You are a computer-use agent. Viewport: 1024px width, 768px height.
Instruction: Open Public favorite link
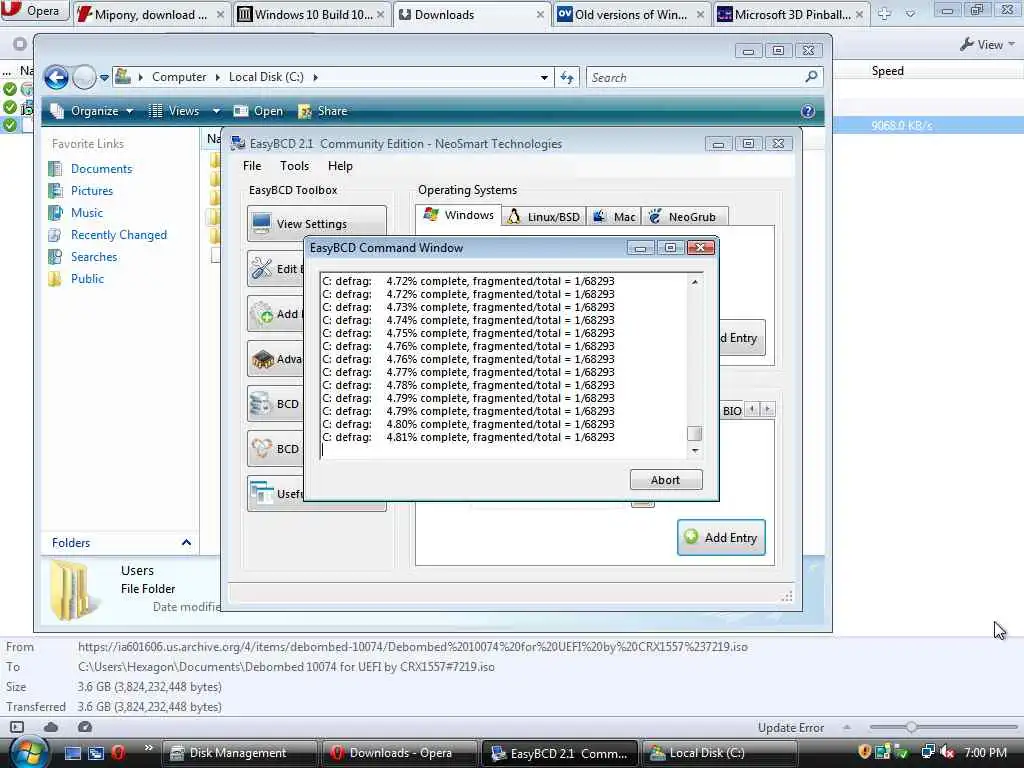click(87, 279)
